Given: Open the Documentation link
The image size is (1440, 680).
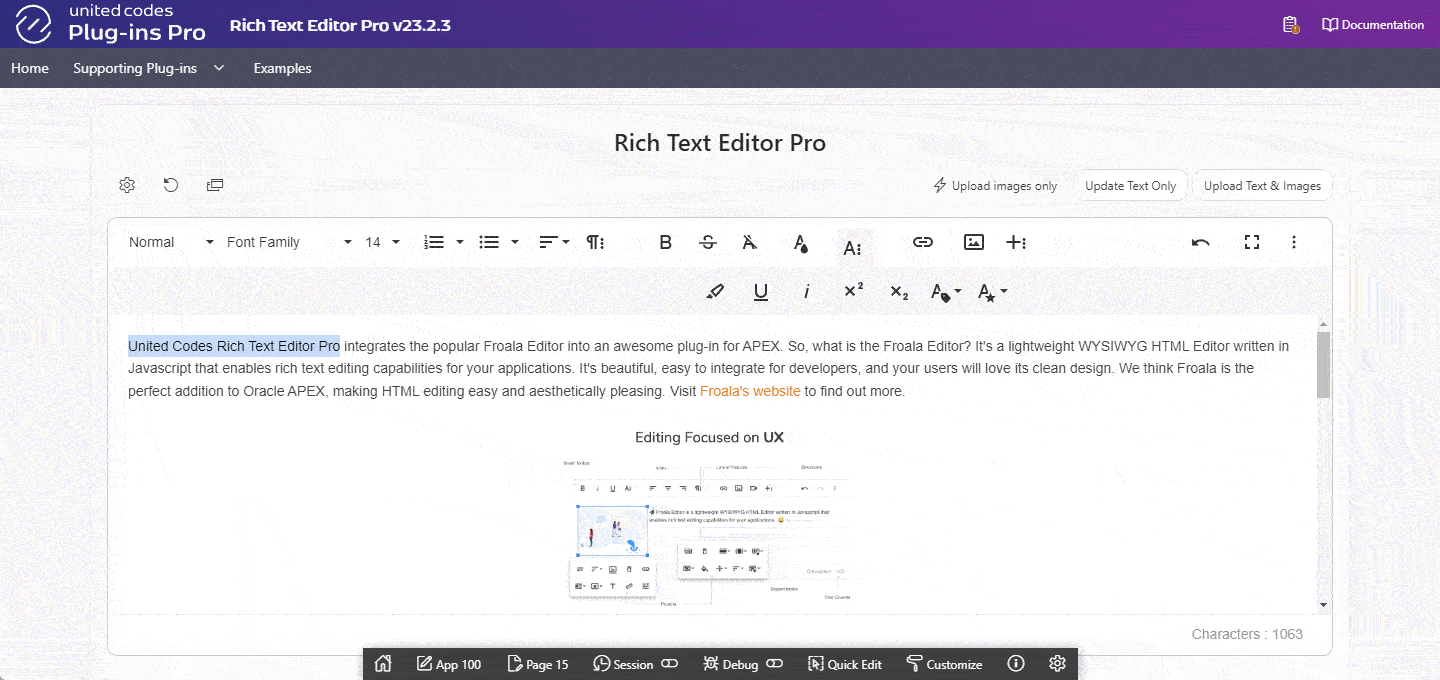Looking at the screenshot, I should [x=1373, y=25].
